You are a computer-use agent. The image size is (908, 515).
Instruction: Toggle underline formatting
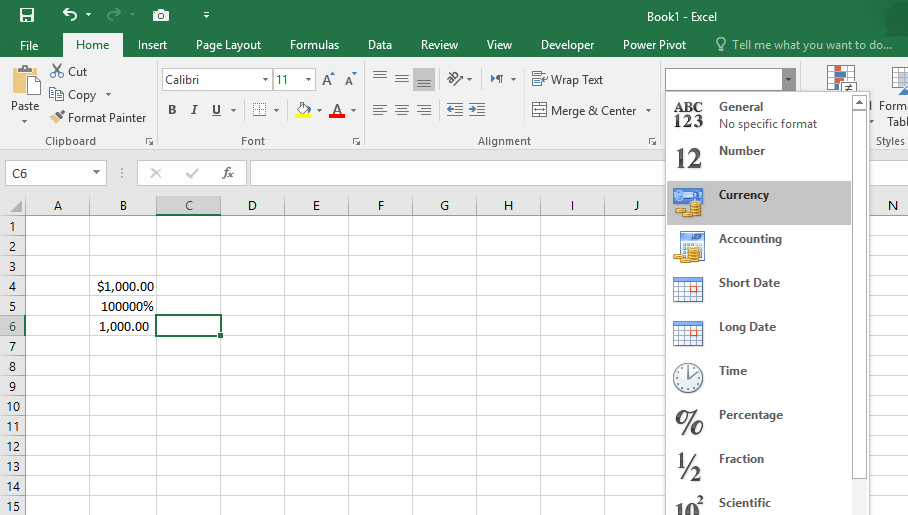click(x=217, y=110)
